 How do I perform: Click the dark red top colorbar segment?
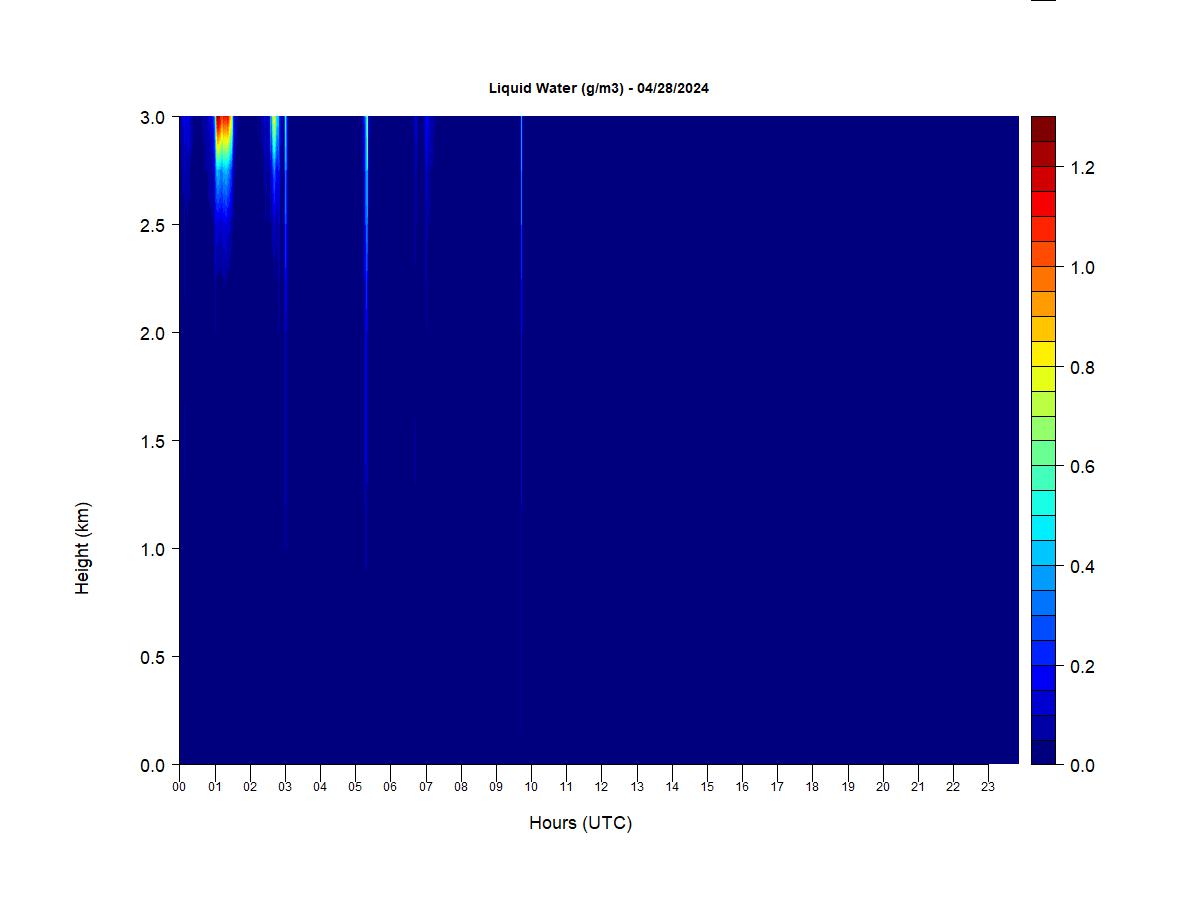[1043, 129]
